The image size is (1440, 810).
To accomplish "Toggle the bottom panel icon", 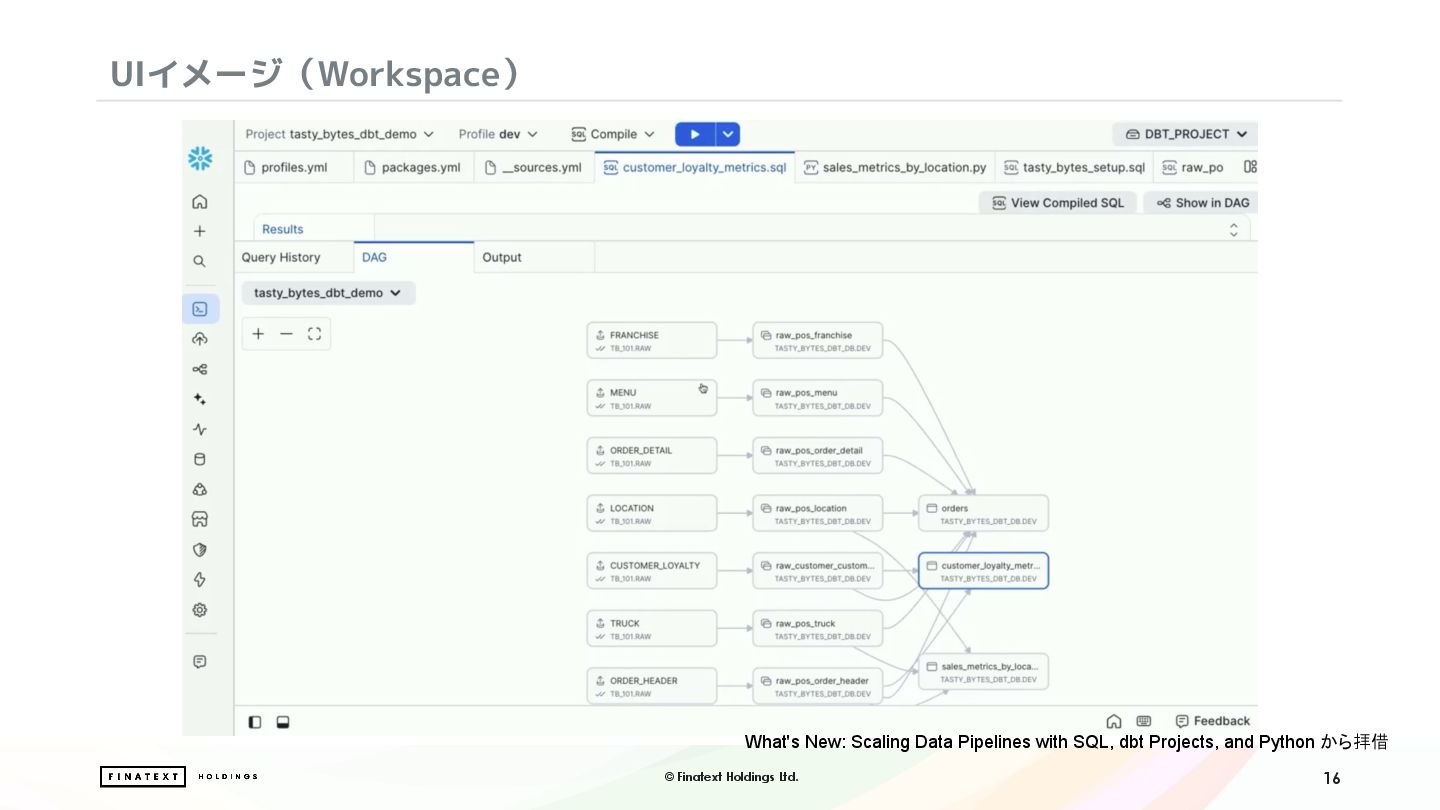I will (283, 721).
